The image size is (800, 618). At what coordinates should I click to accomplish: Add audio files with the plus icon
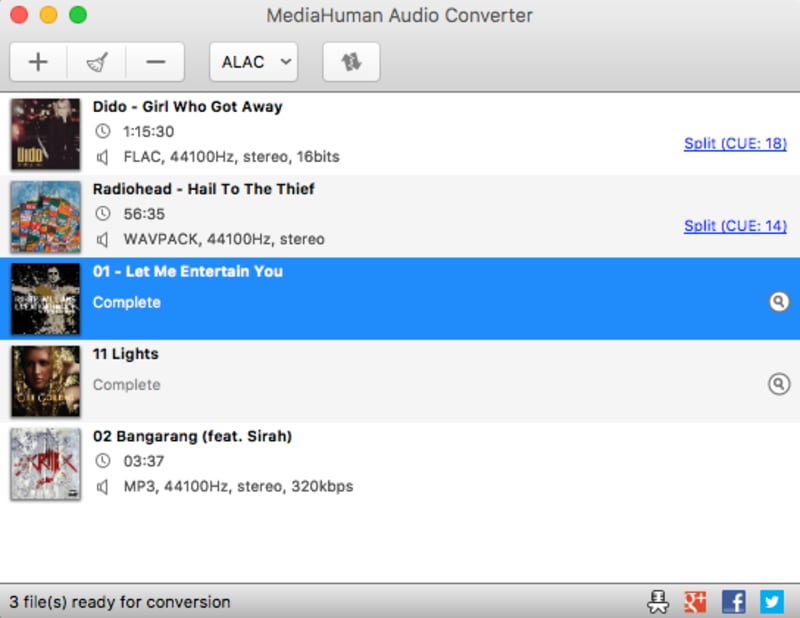37,61
